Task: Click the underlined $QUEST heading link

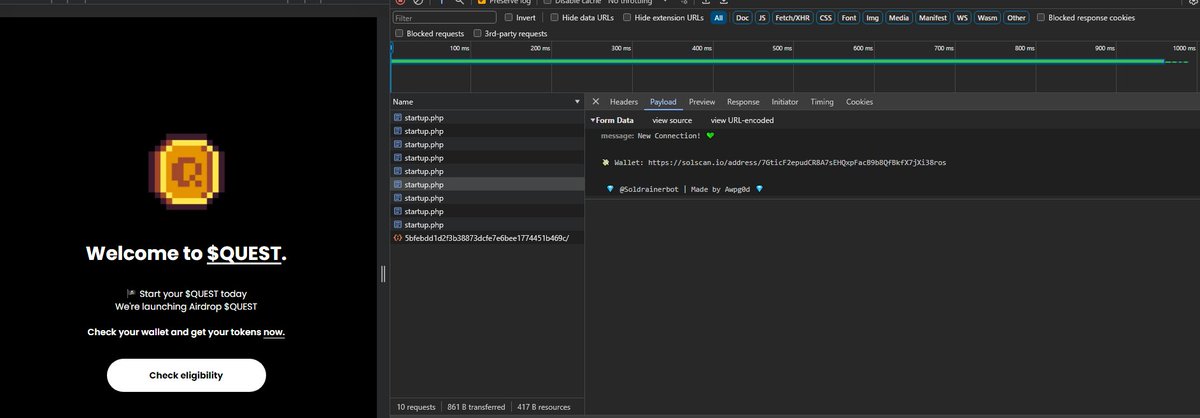Action: tap(245, 254)
